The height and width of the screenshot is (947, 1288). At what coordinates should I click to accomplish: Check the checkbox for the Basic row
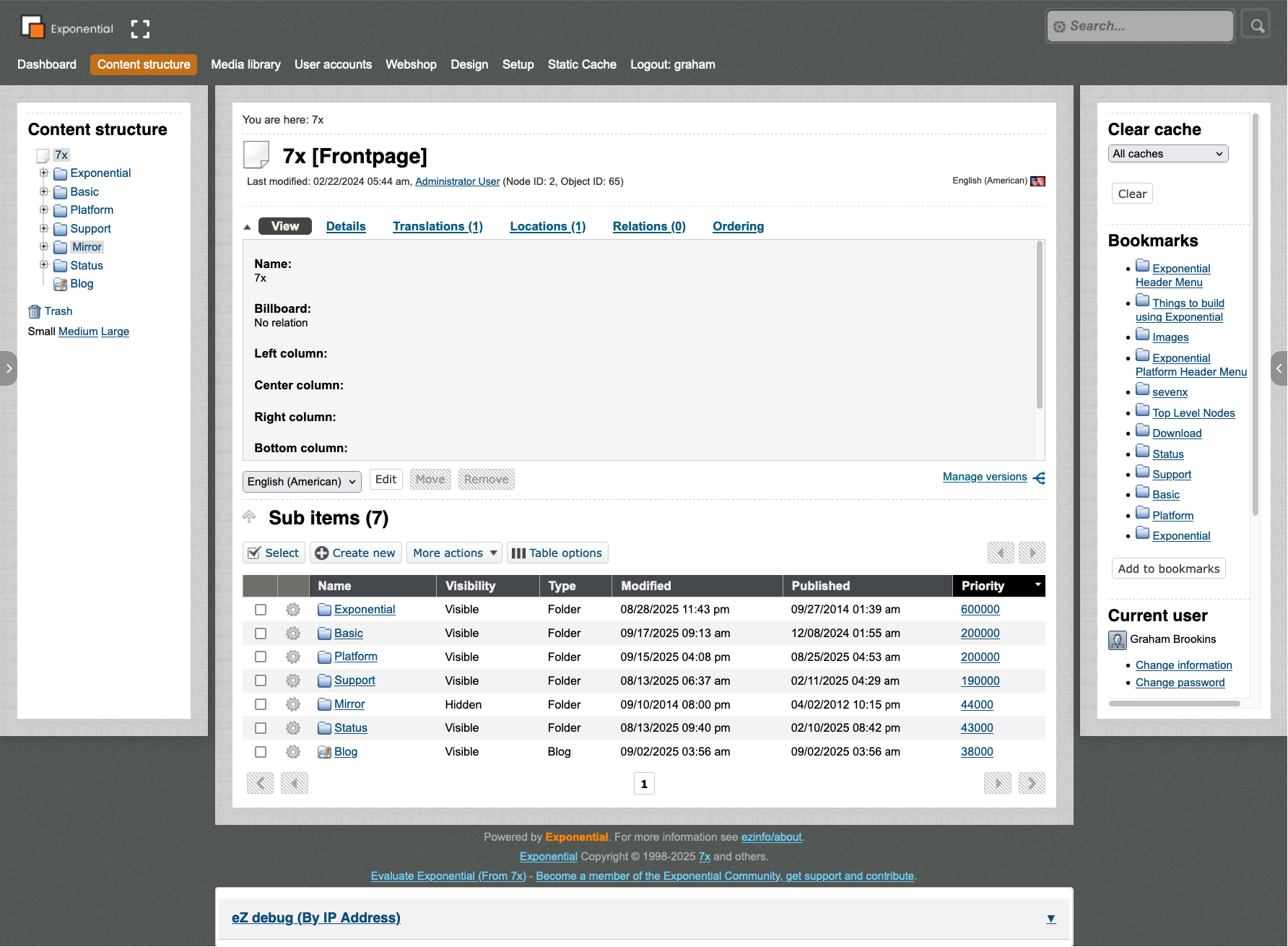[261, 634]
